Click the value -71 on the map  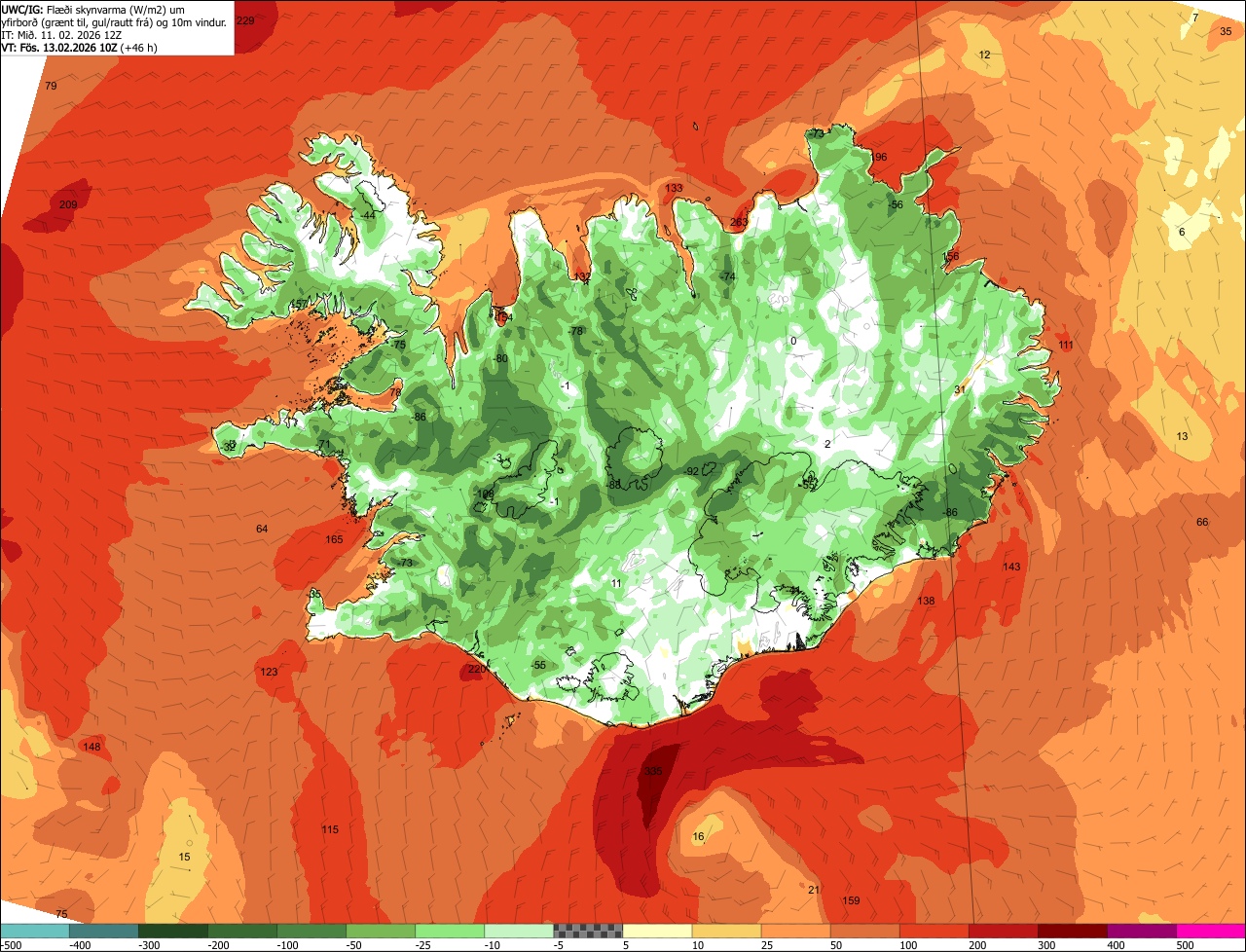pos(324,444)
